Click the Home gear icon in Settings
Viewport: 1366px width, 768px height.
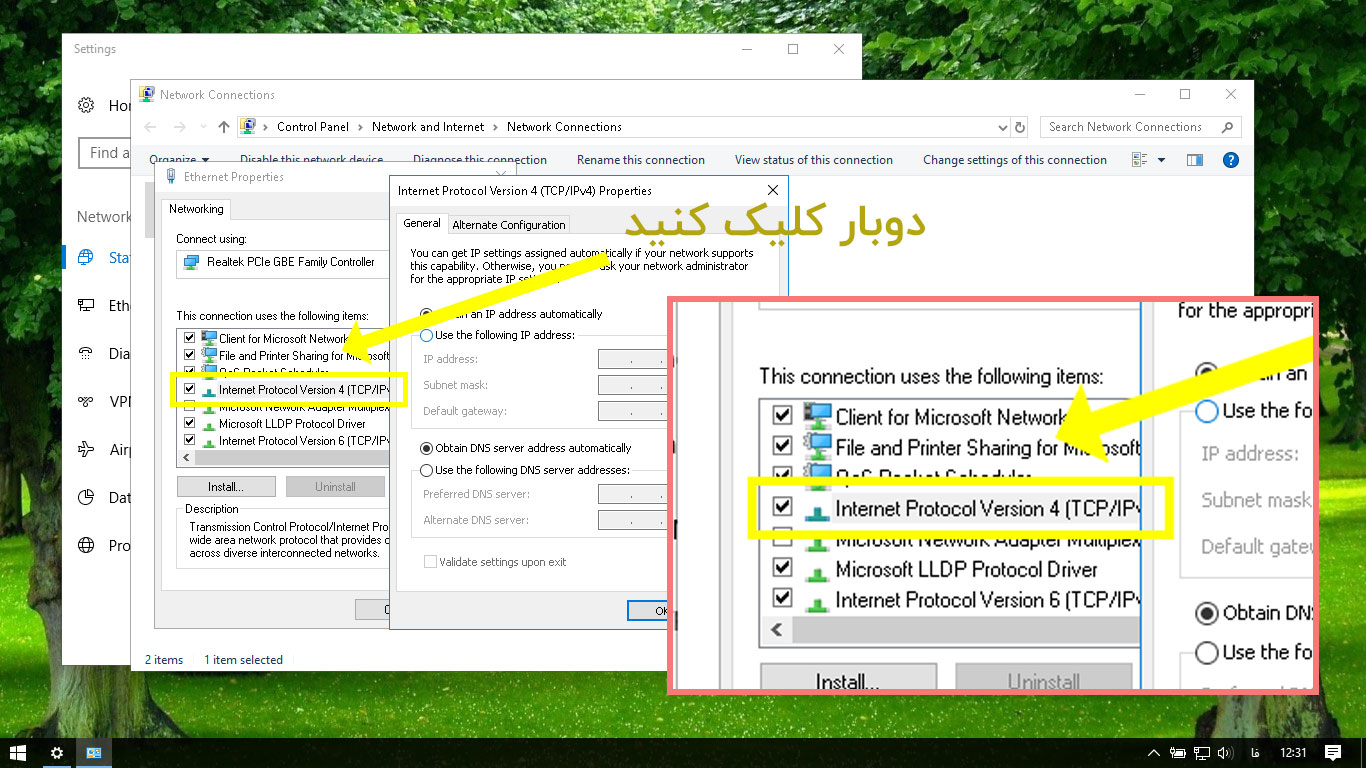coord(87,106)
